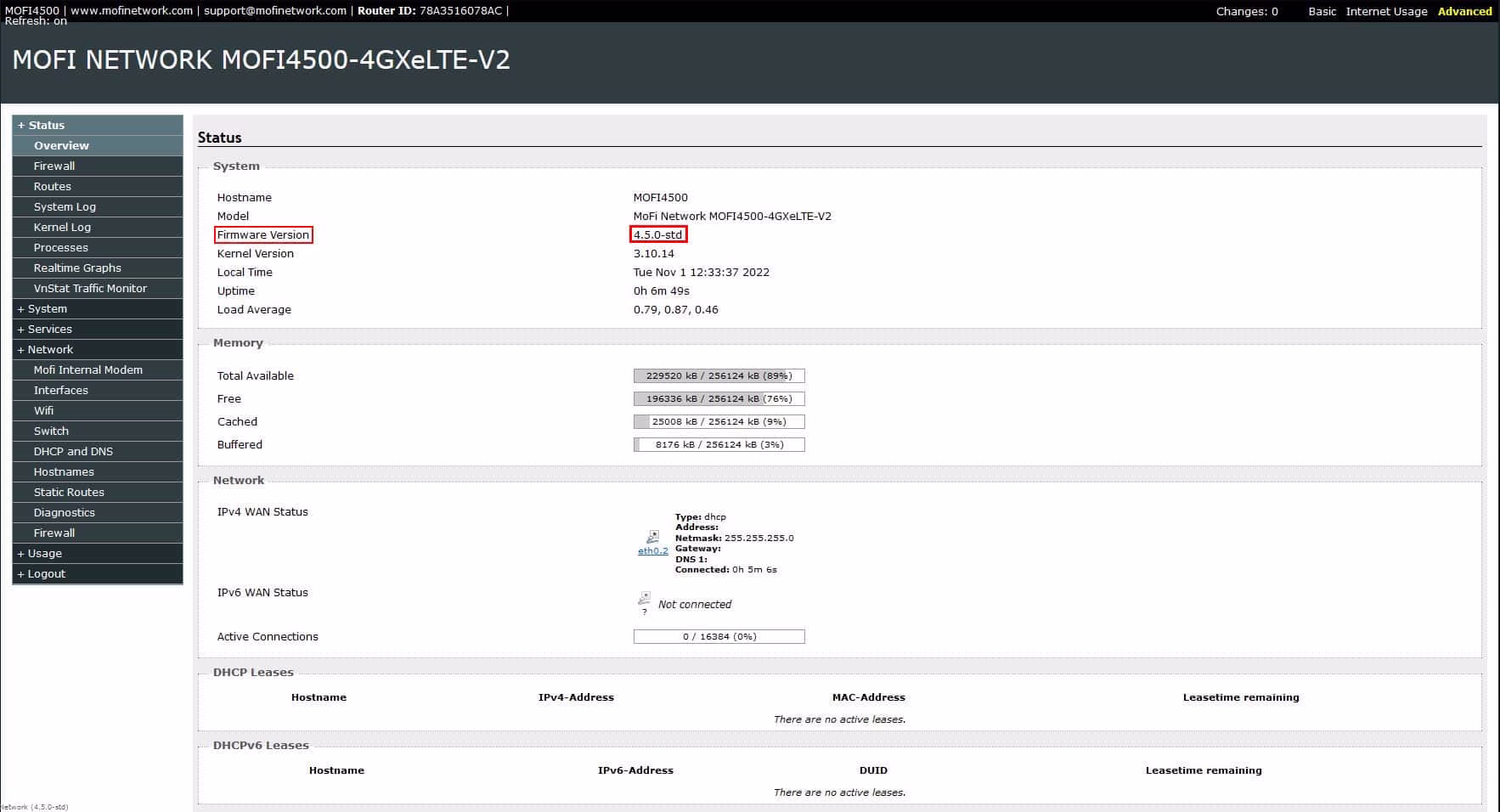Image resolution: width=1500 pixels, height=812 pixels.
Task: Click the IPv4-Address column header
Action: (x=576, y=697)
